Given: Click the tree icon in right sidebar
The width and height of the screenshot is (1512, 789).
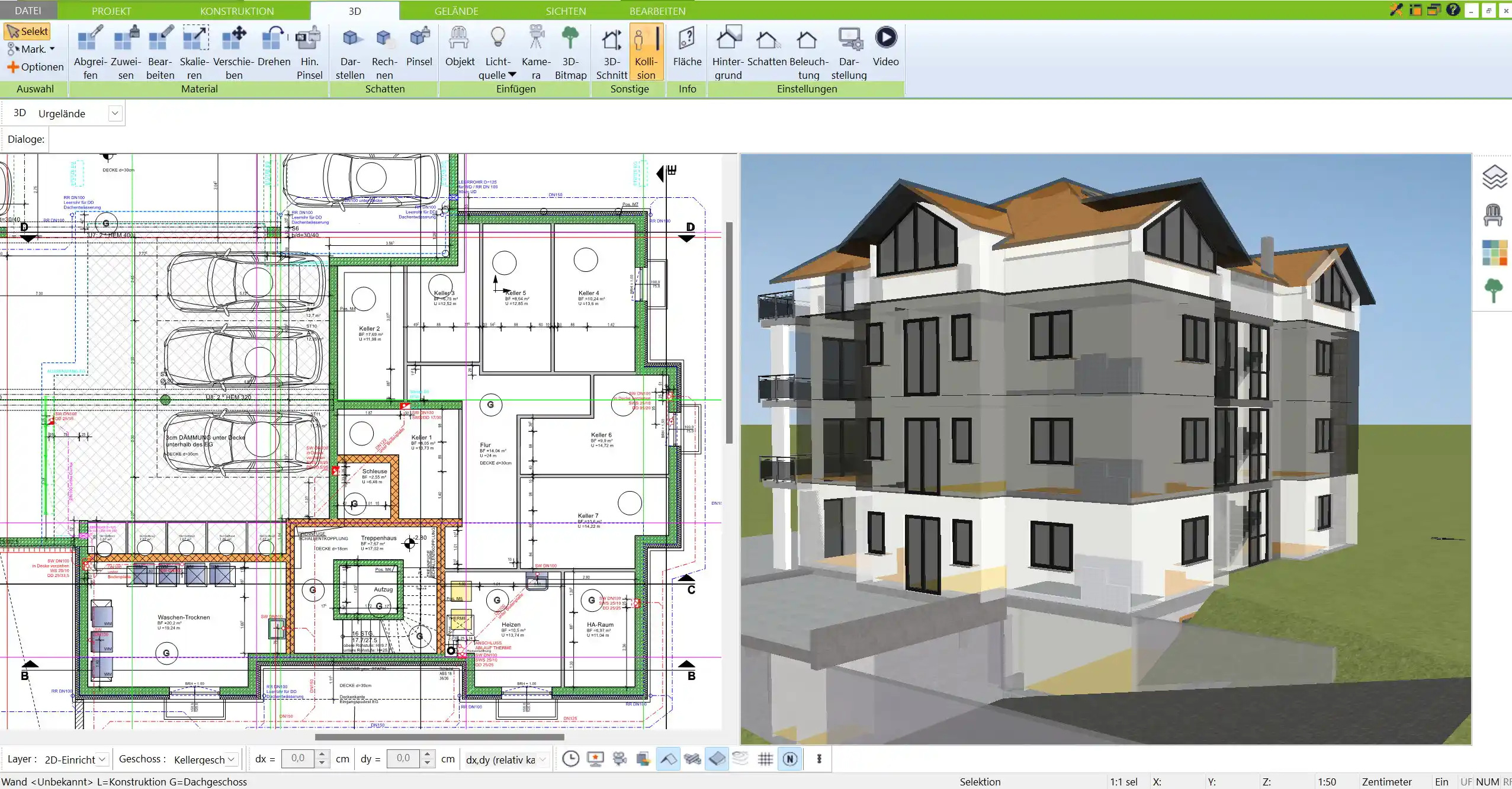Looking at the screenshot, I should [1494, 290].
